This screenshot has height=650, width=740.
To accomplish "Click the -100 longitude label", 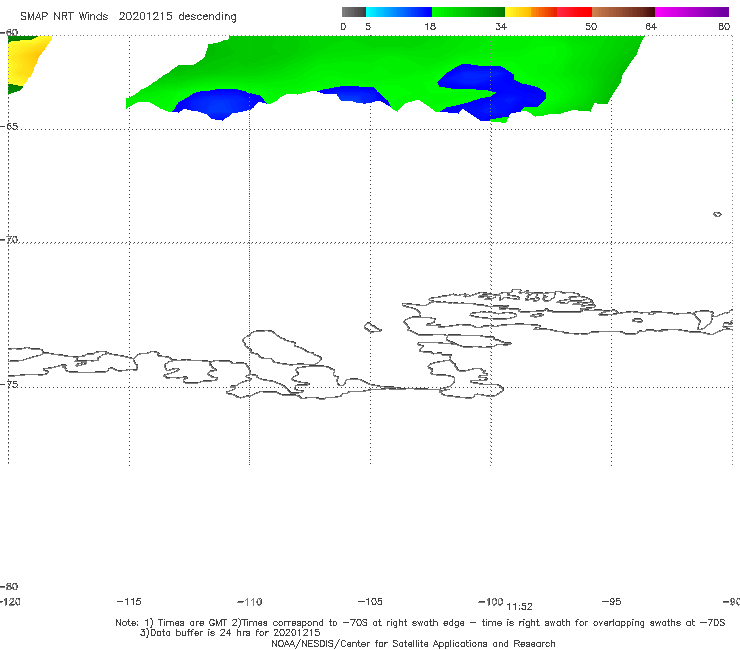I will click(x=491, y=601).
